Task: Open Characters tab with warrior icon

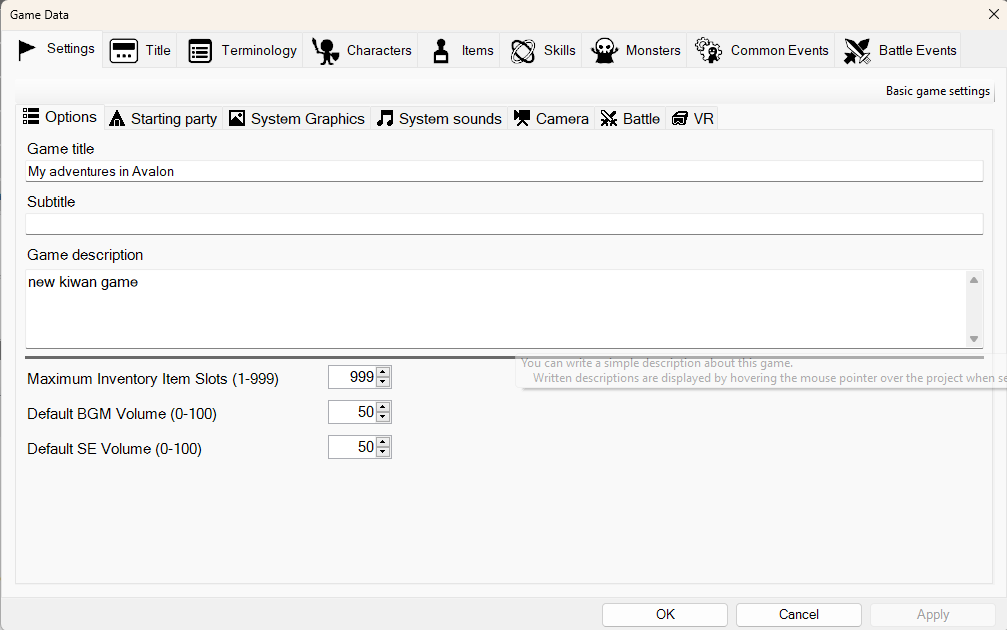Action: pos(362,51)
